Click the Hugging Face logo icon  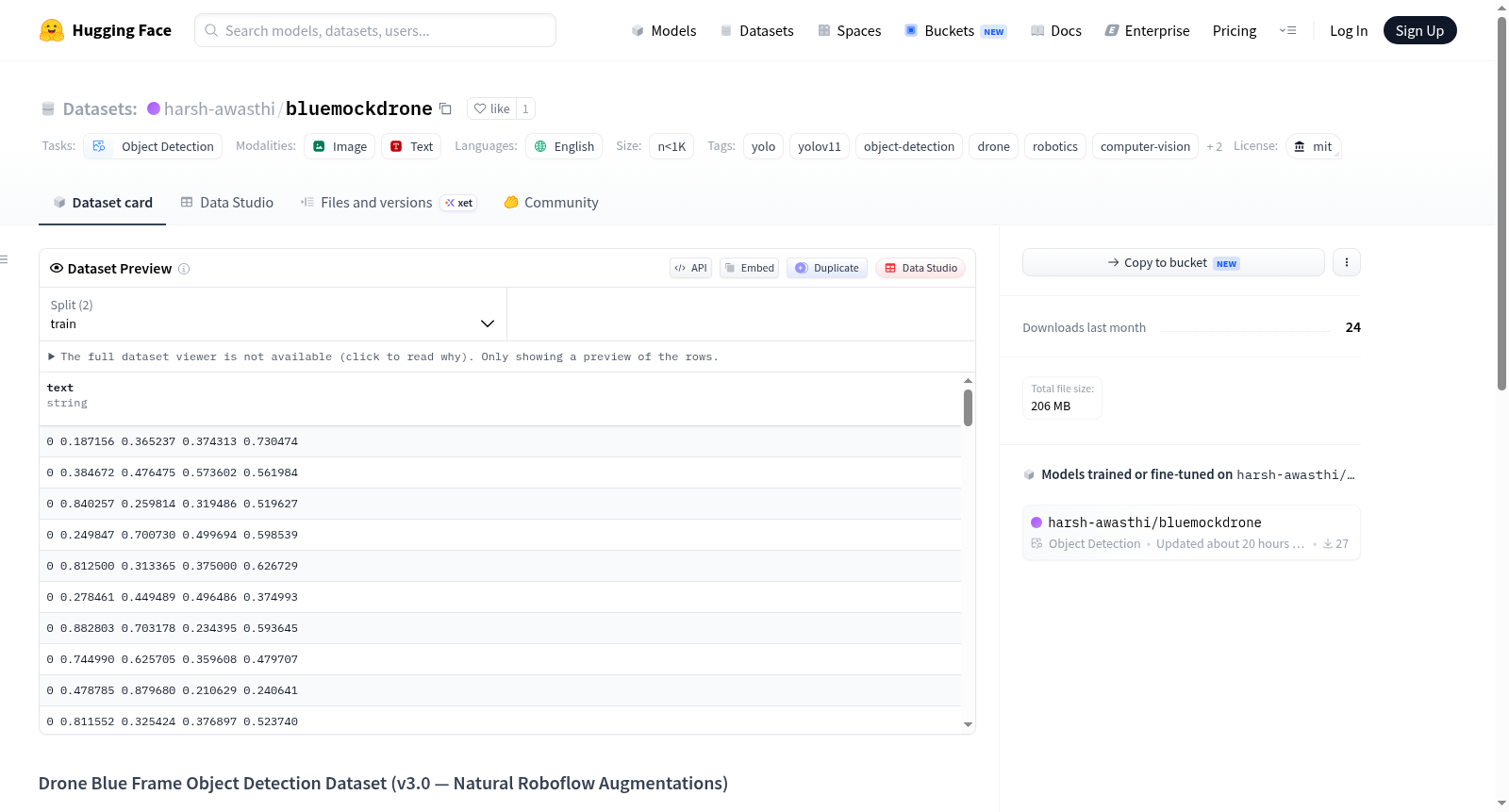tap(52, 30)
